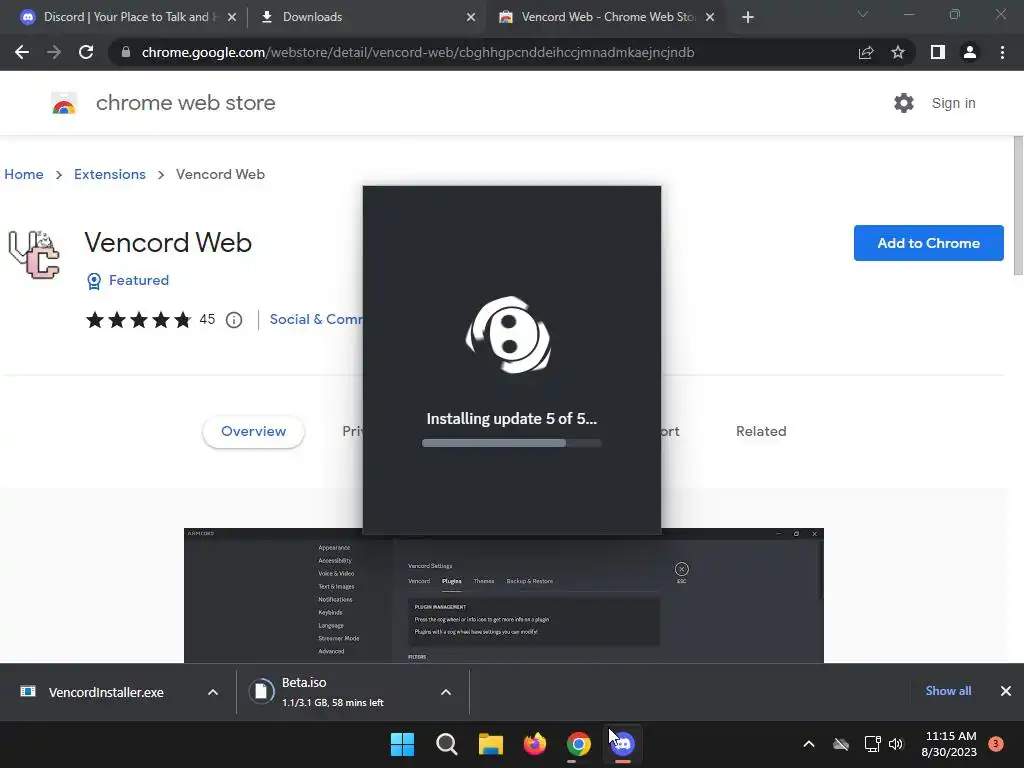Open the tab search chevron in title bar
Image resolution: width=1024 pixels, height=768 pixels.
(863, 14)
